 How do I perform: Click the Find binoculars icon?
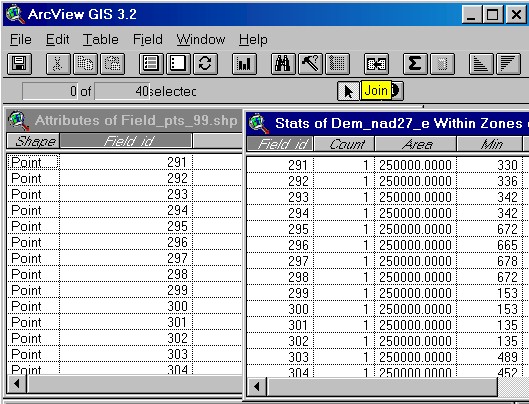coord(283,64)
